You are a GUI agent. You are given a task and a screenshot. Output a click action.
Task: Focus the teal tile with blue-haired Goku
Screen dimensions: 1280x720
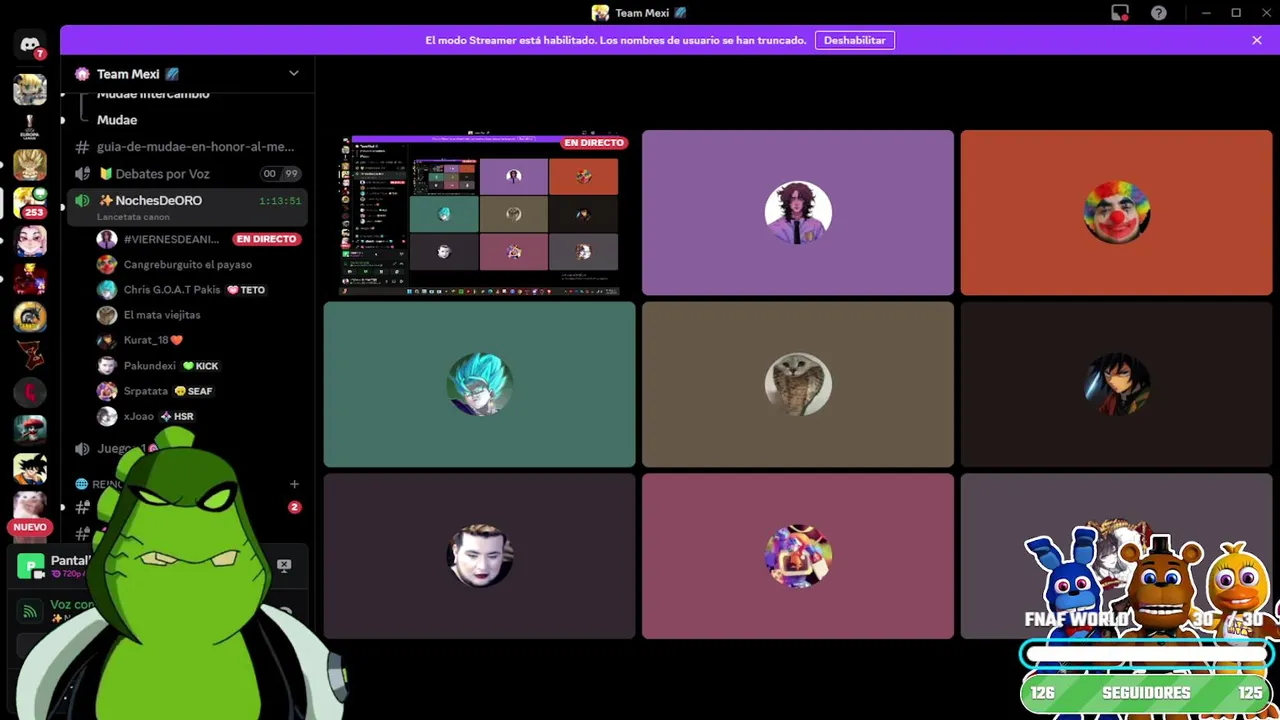tap(479, 385)
